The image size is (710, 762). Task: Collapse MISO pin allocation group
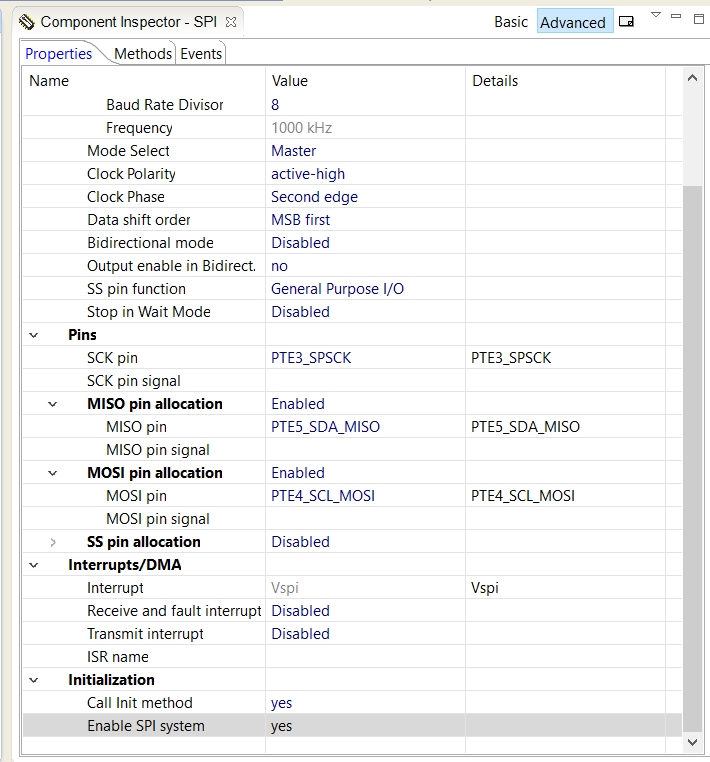52,404
